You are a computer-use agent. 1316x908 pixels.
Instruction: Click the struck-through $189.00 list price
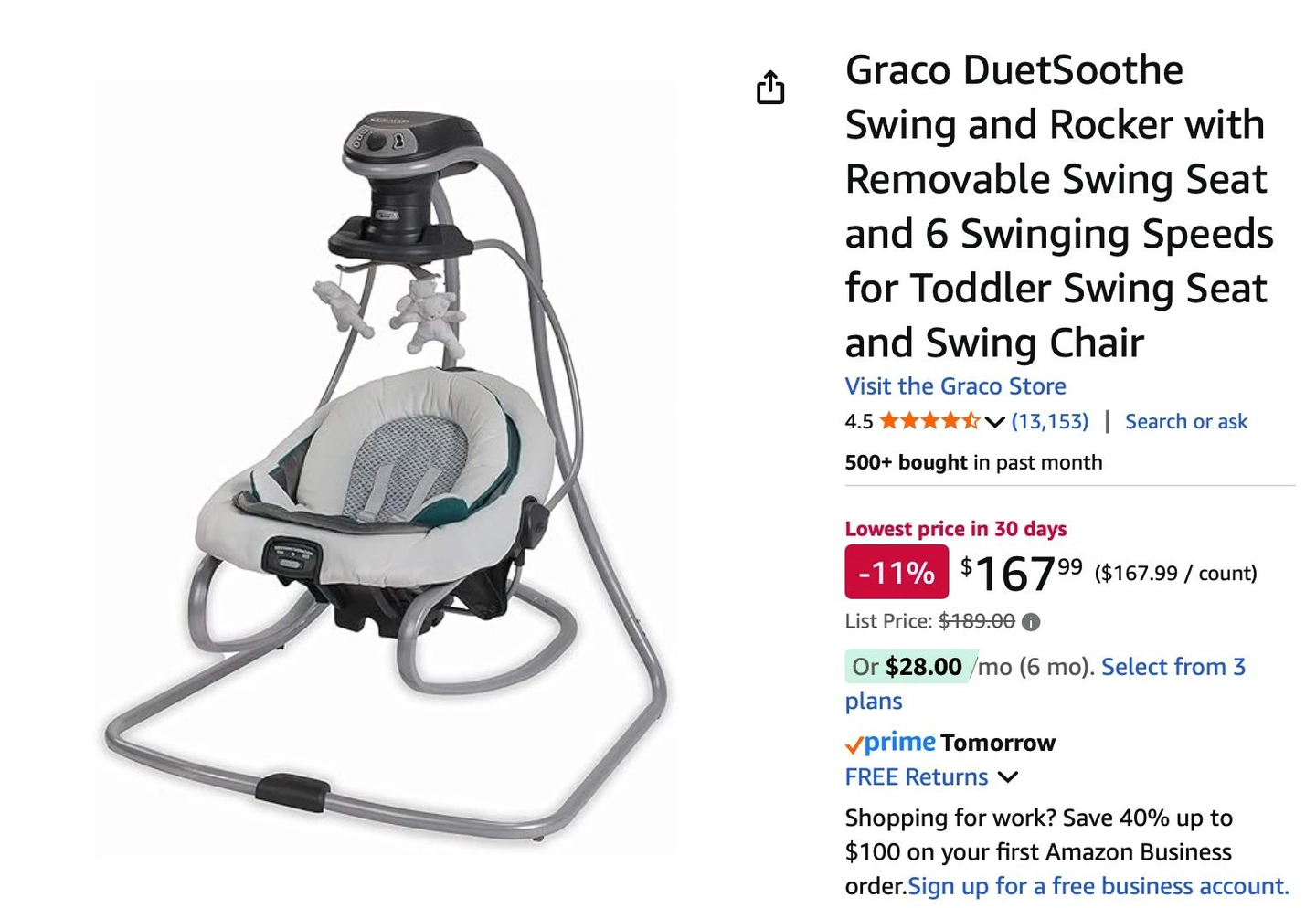point(976,621)
